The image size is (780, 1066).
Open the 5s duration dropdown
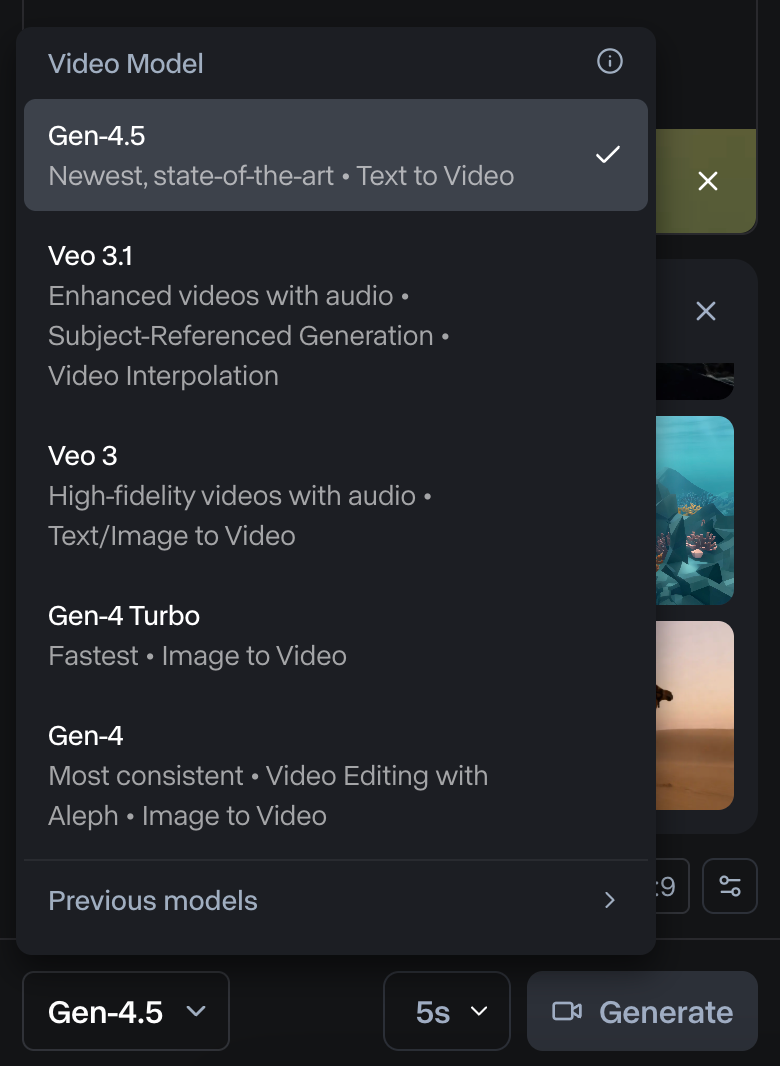click(x=446, y=1011)
